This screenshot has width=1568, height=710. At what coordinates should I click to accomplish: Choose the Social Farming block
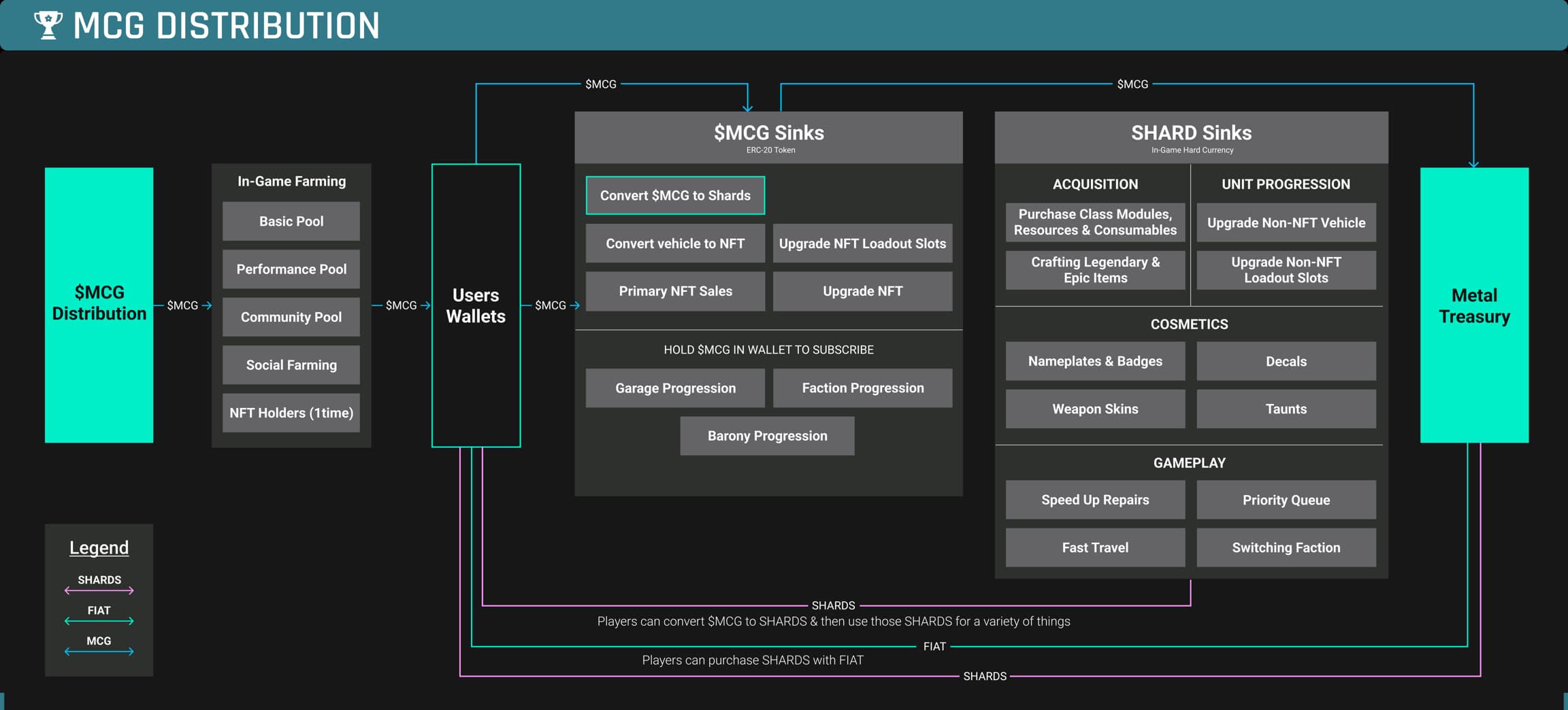(x=291, y=365)
